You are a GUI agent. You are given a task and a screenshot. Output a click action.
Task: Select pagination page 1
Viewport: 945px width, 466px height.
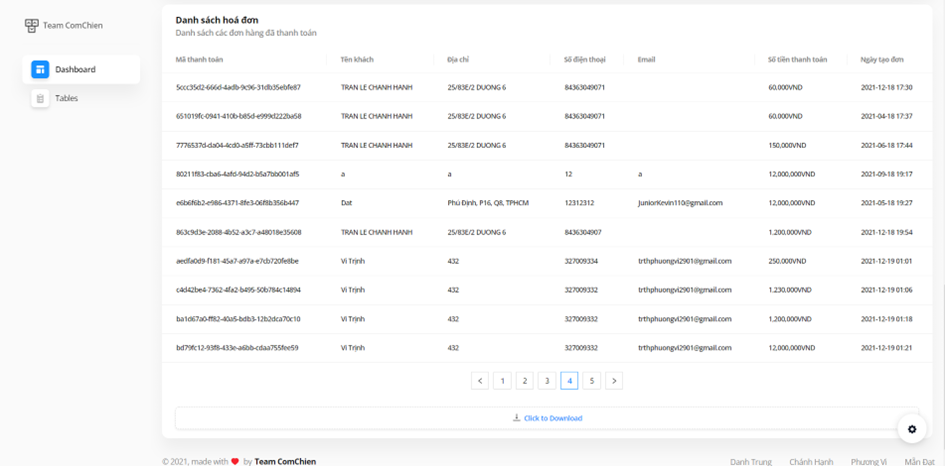(x=502, y=381)
